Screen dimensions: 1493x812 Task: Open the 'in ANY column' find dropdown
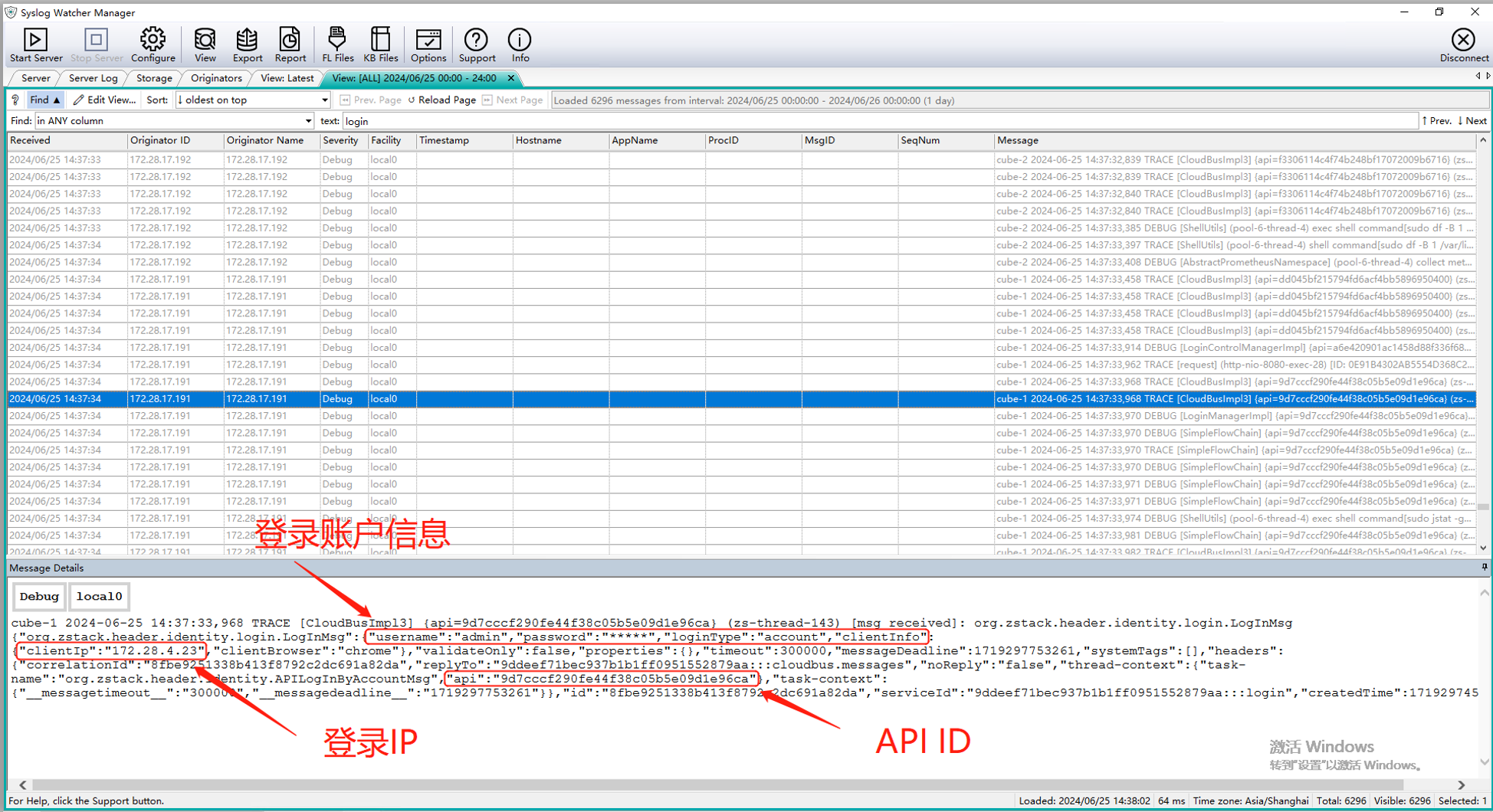308,120
